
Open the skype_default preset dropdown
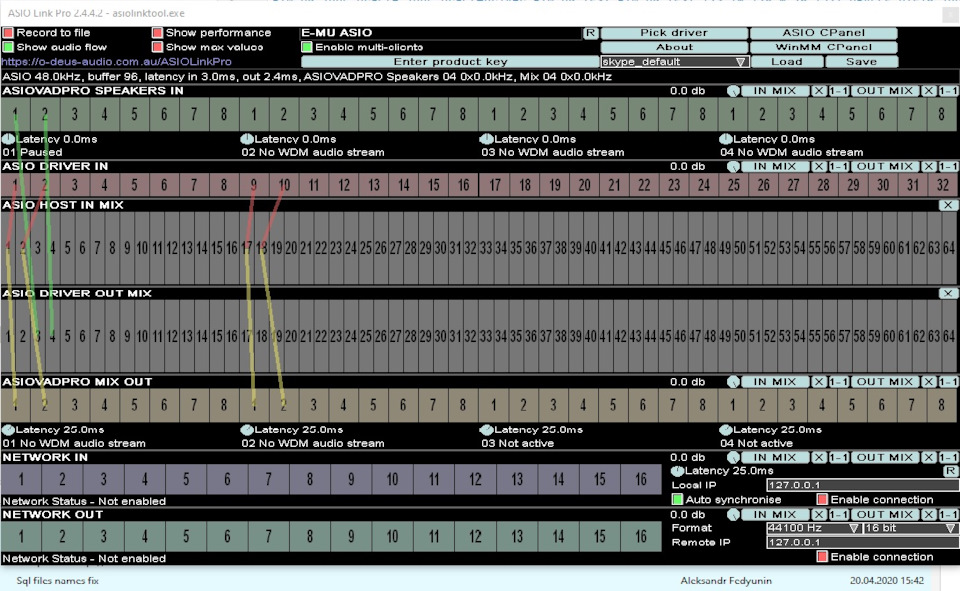click(675, 62)
